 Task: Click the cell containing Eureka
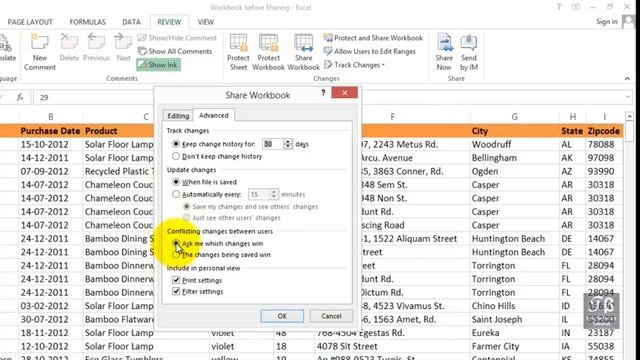coord(514,333)
